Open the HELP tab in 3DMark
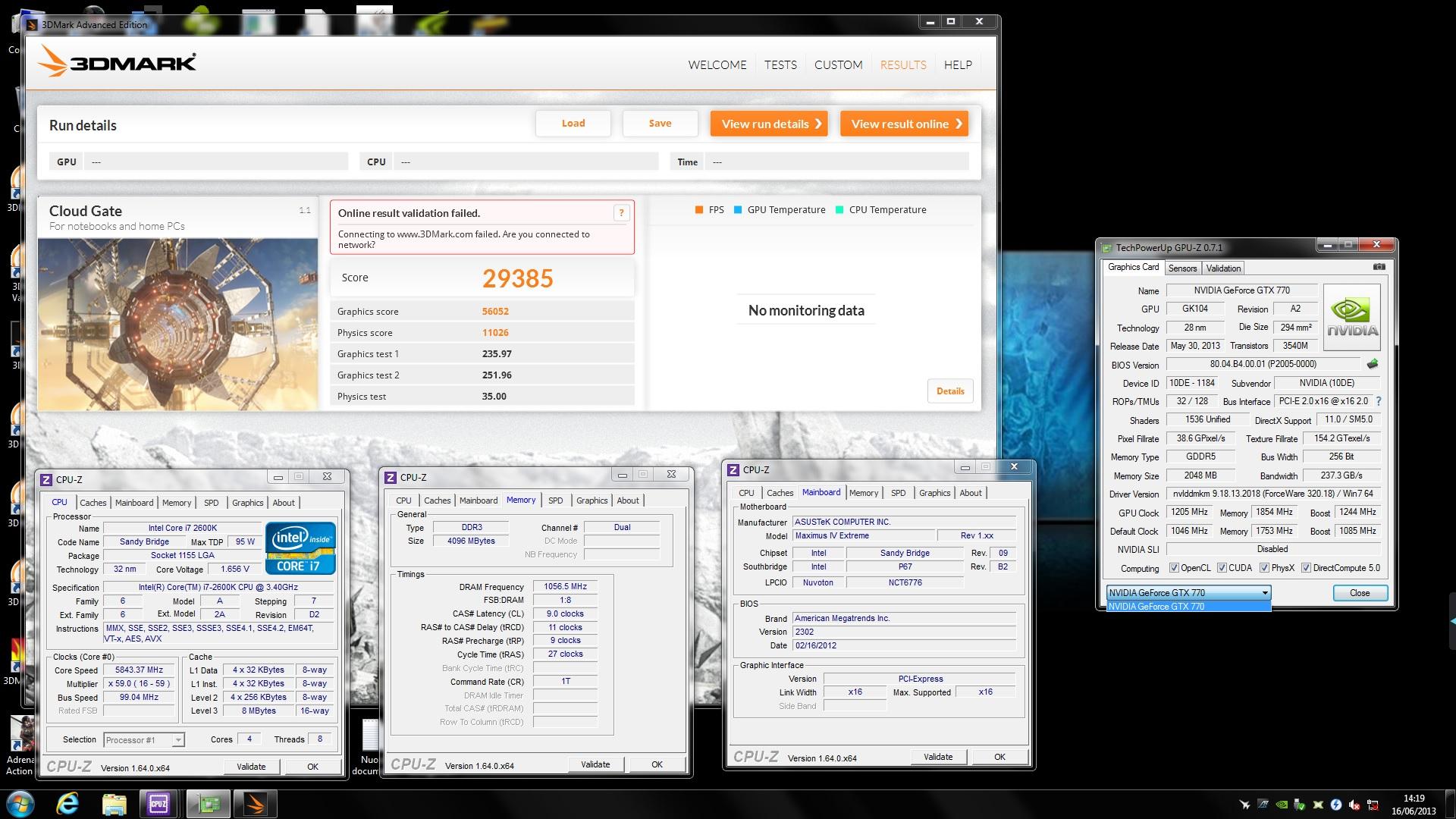1456x819 pixels. [x=958, y=64]
